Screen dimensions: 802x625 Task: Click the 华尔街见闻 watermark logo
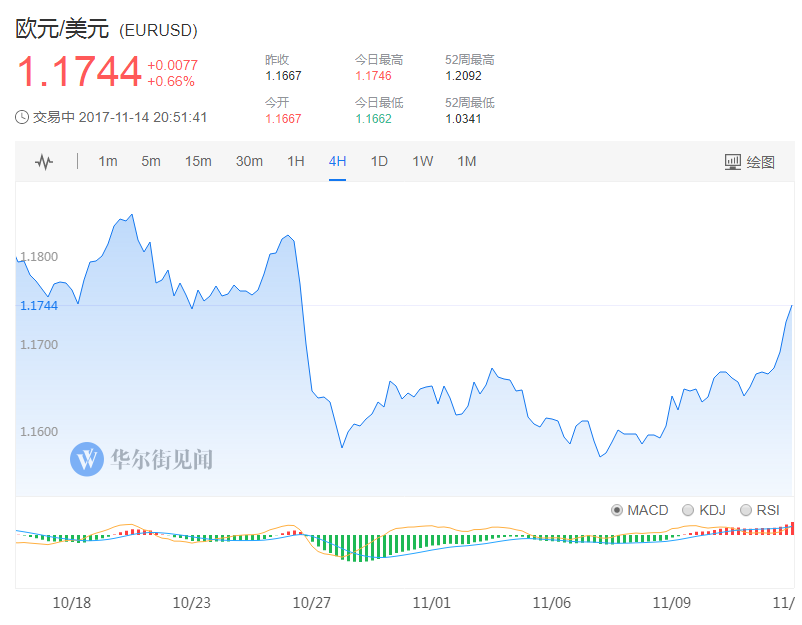[87, 459]
